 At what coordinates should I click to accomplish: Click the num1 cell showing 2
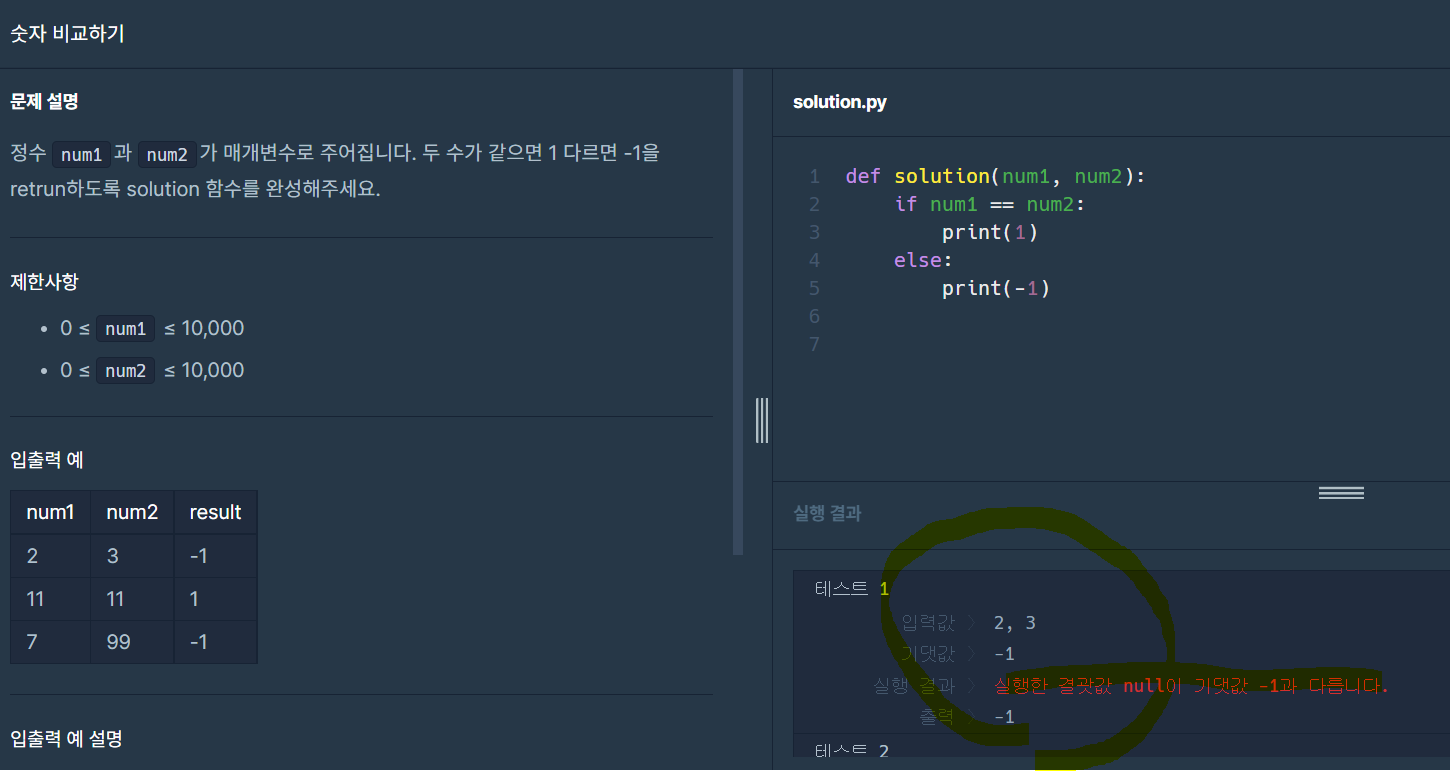(x=50, y=555)
